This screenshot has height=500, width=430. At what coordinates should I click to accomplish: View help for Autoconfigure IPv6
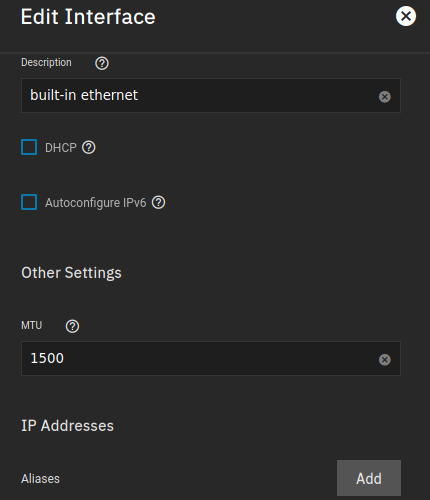(x=158, y=202)
